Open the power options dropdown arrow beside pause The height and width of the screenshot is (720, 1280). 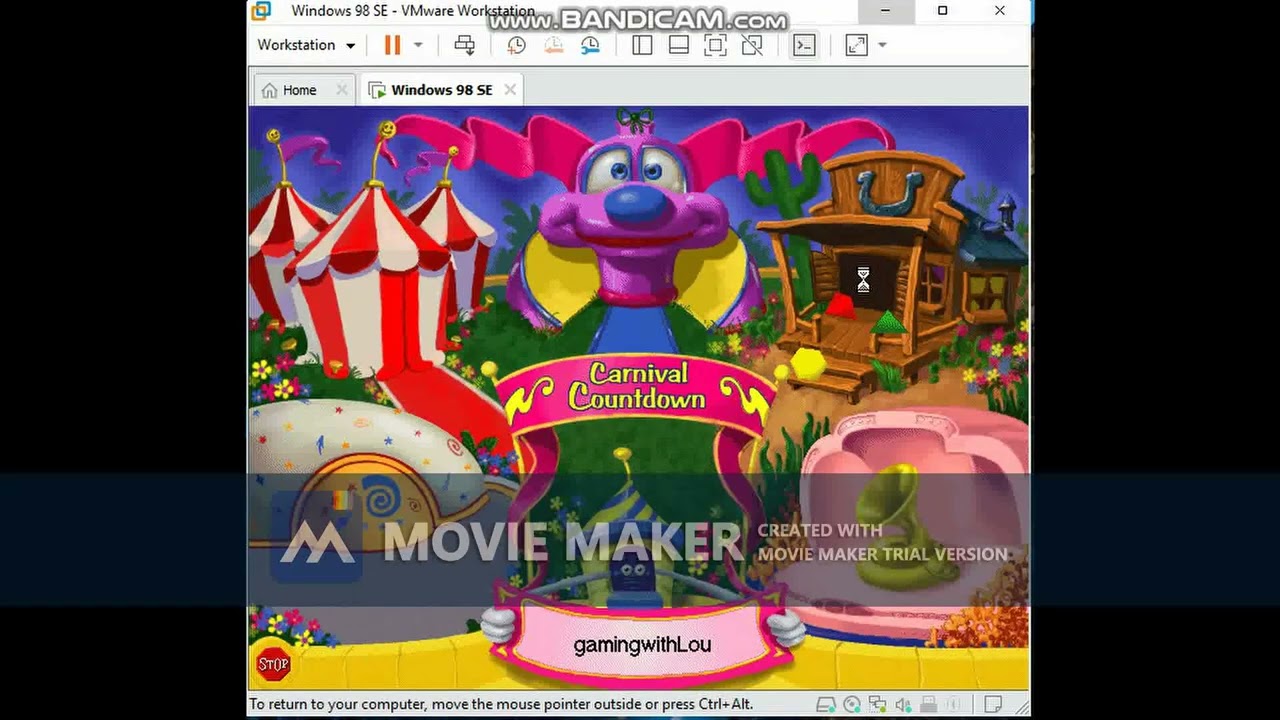click(x=418, y=45)
